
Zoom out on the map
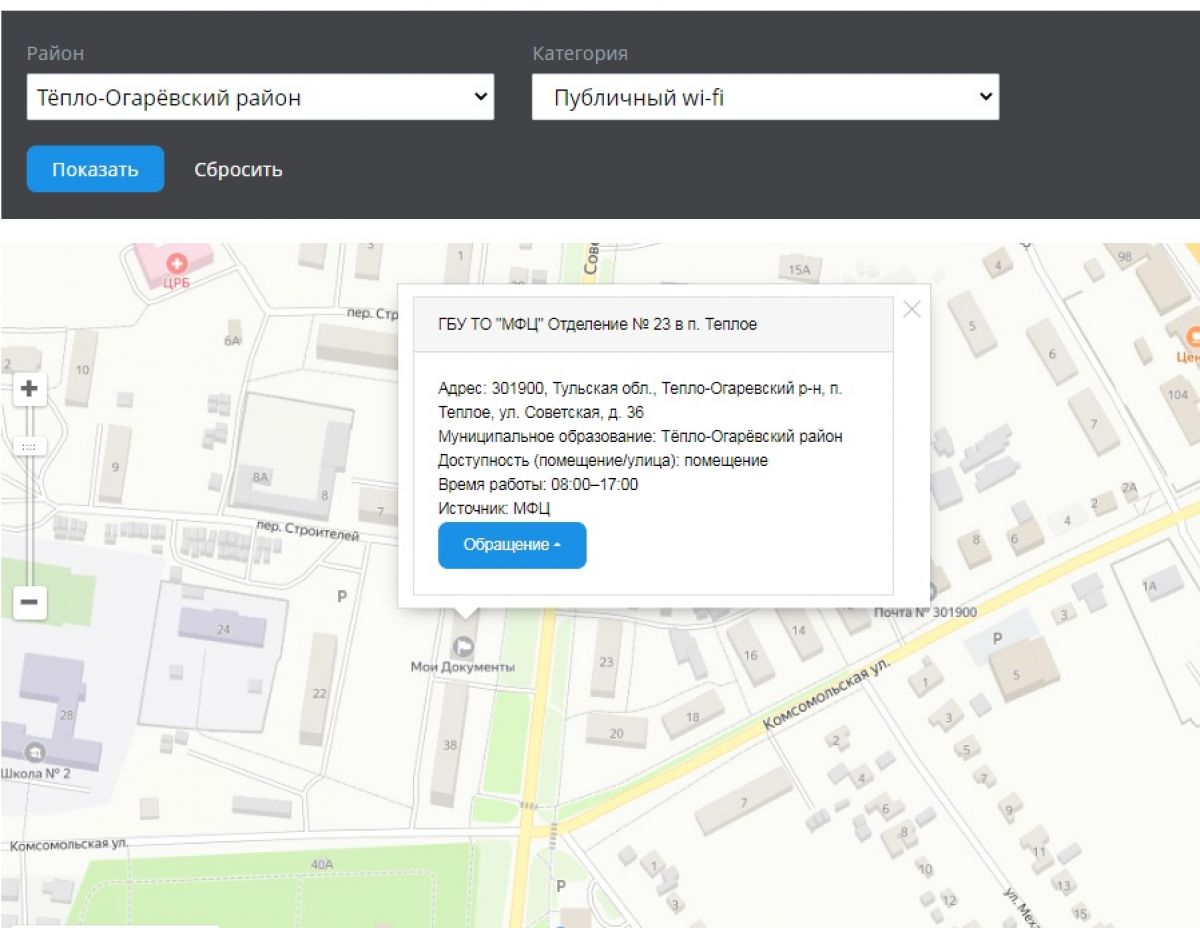pos(29,602)
